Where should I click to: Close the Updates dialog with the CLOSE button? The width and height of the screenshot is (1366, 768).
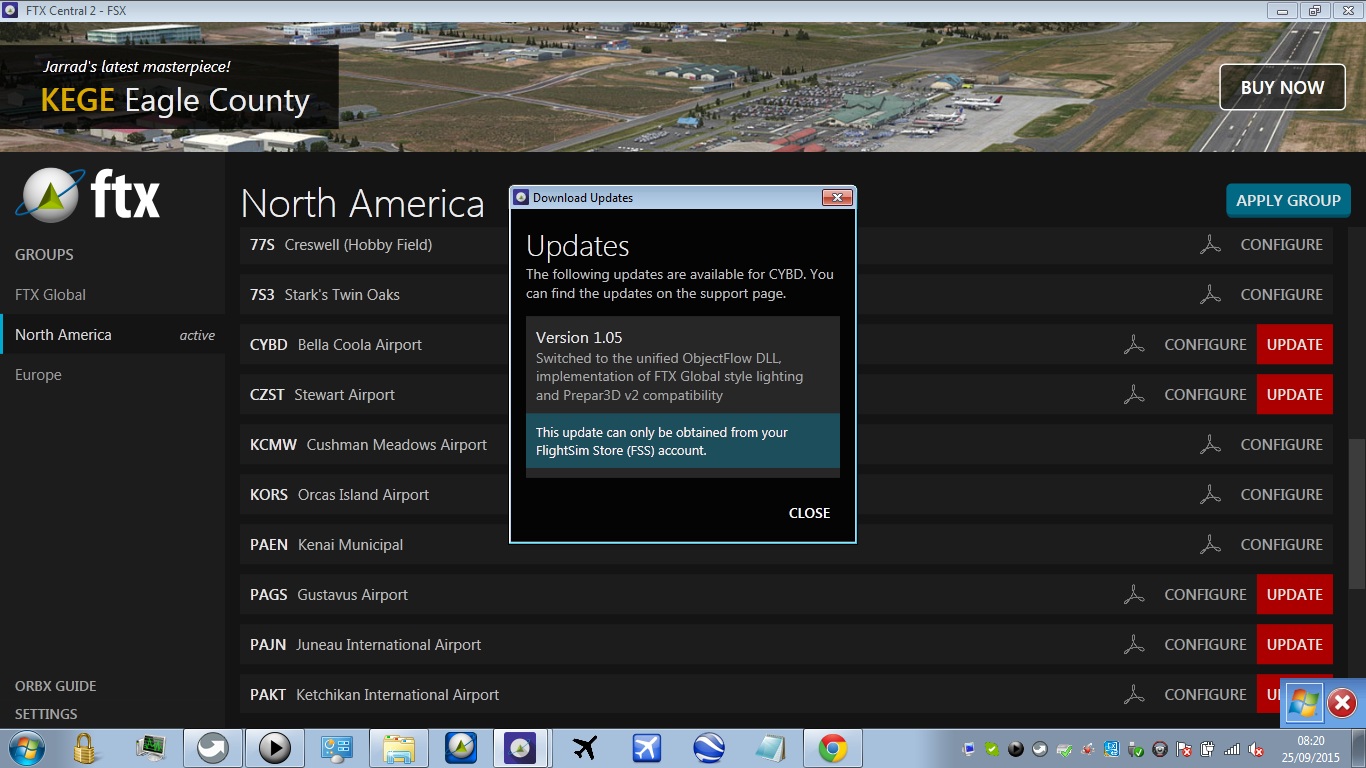tap(809, 513)
